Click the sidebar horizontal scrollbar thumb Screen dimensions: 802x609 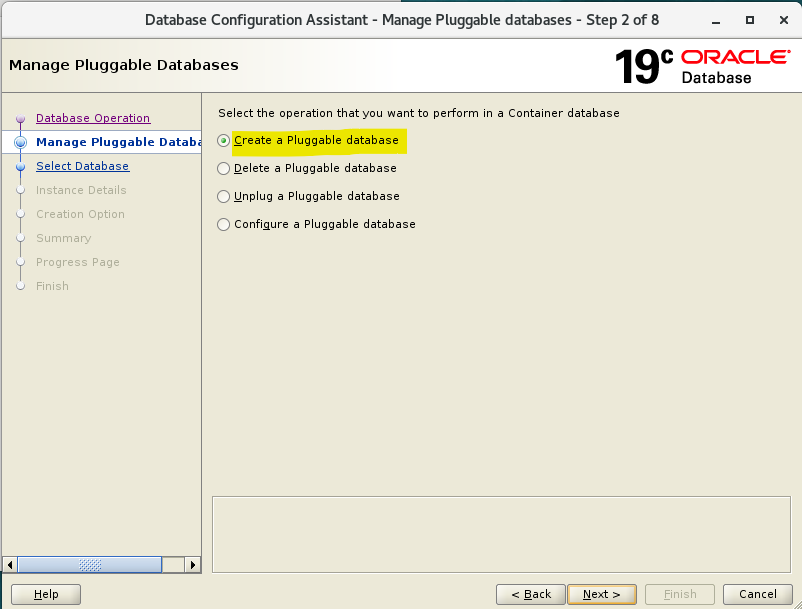click(x=90, y=565)
